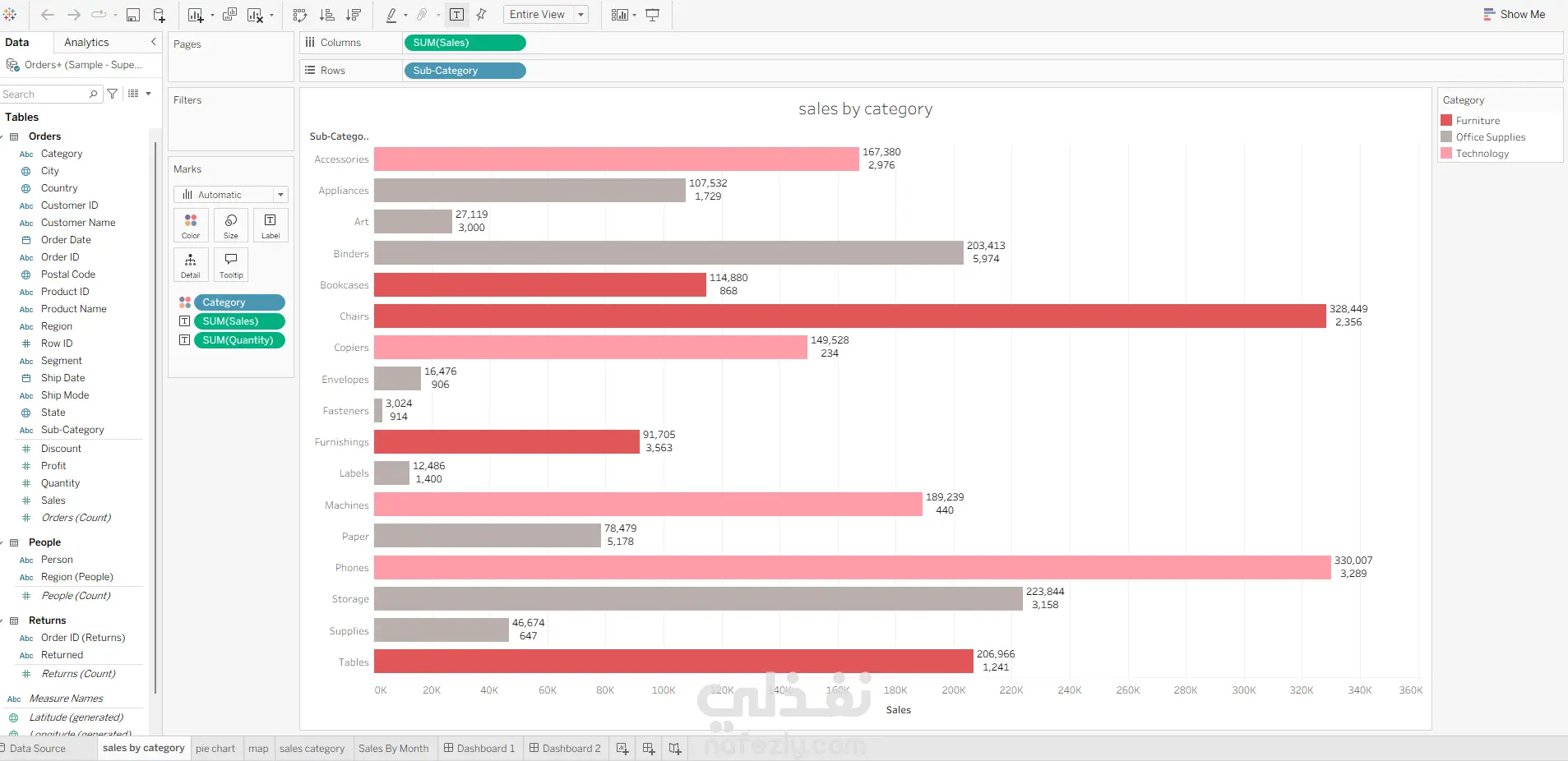Viewport: 1568px width, 761px height.
Task: Select the Technology legend color swatch
Action: coord(1446,153)
